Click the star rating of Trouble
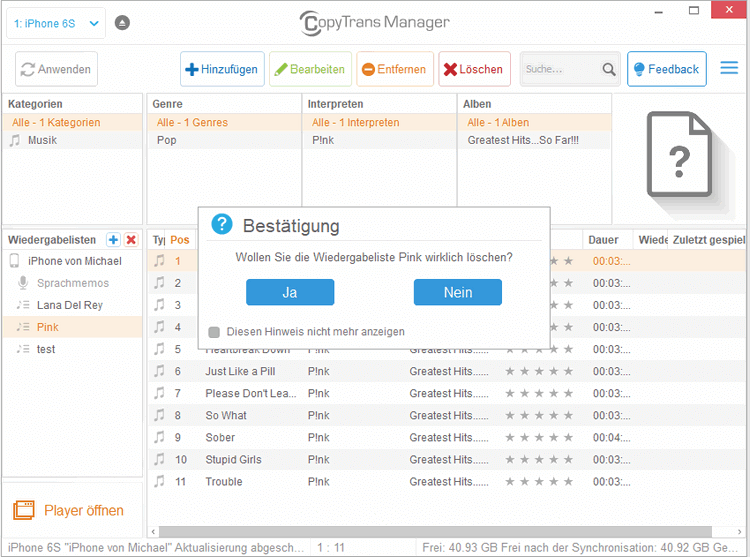Viewport: 750px width, 557px height. point(539,481)
